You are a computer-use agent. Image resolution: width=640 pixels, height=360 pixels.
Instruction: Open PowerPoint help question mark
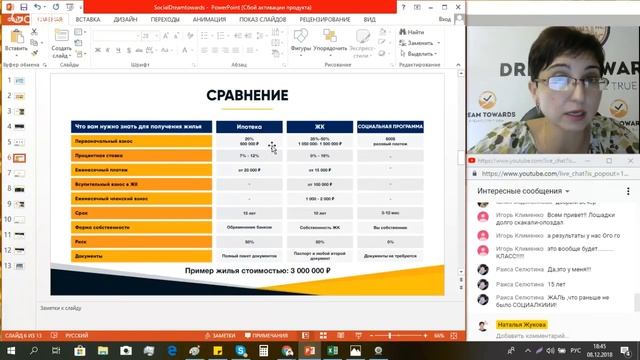[x=403, y=7]
